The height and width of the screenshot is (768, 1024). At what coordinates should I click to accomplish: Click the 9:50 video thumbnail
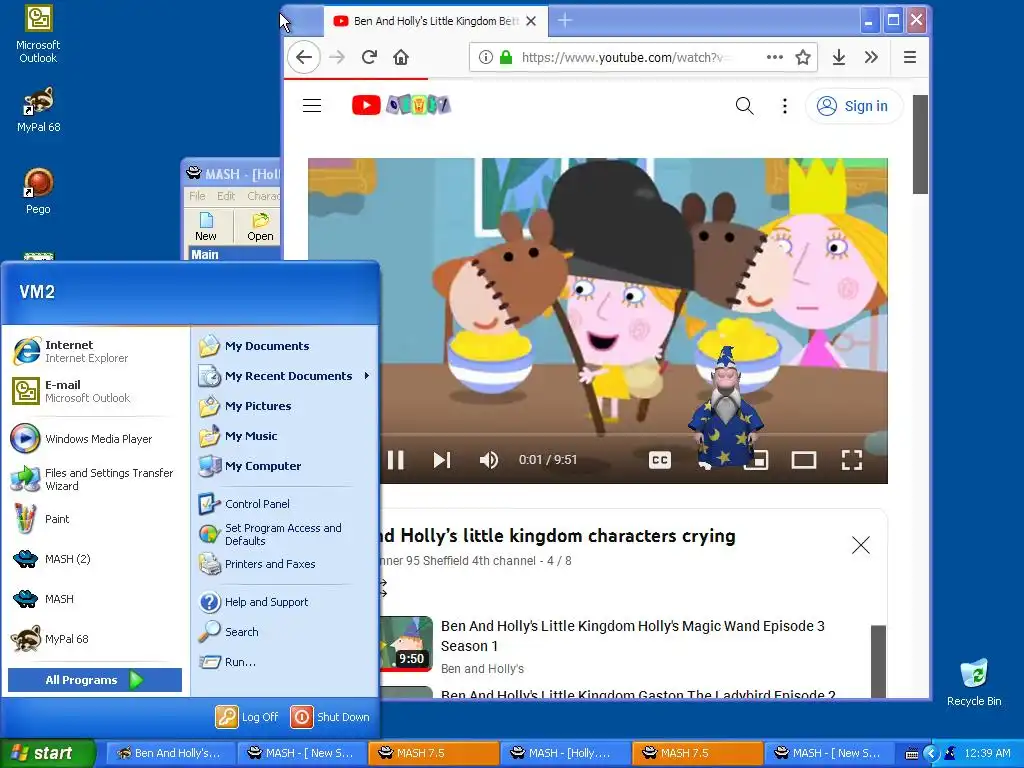pos(406,644)
